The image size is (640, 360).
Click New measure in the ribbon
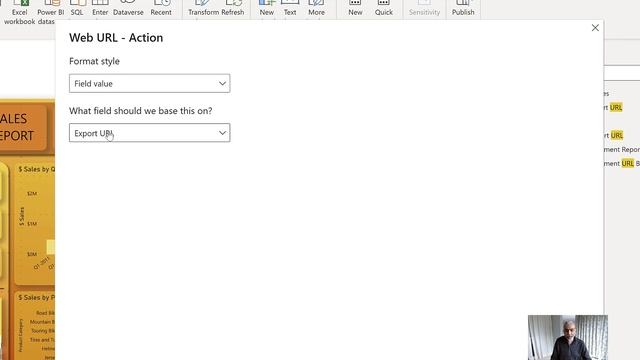pyautogui.click(x=355, y=9)
